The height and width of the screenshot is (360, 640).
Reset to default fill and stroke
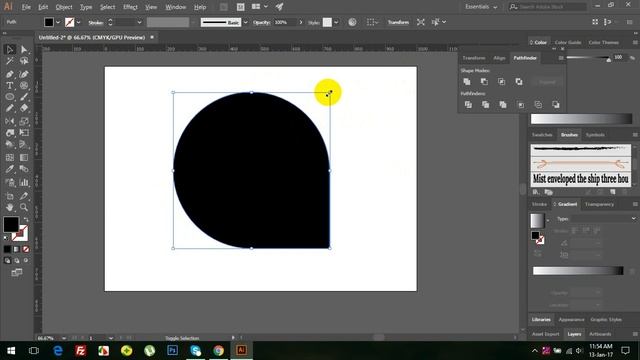(6, 238)
